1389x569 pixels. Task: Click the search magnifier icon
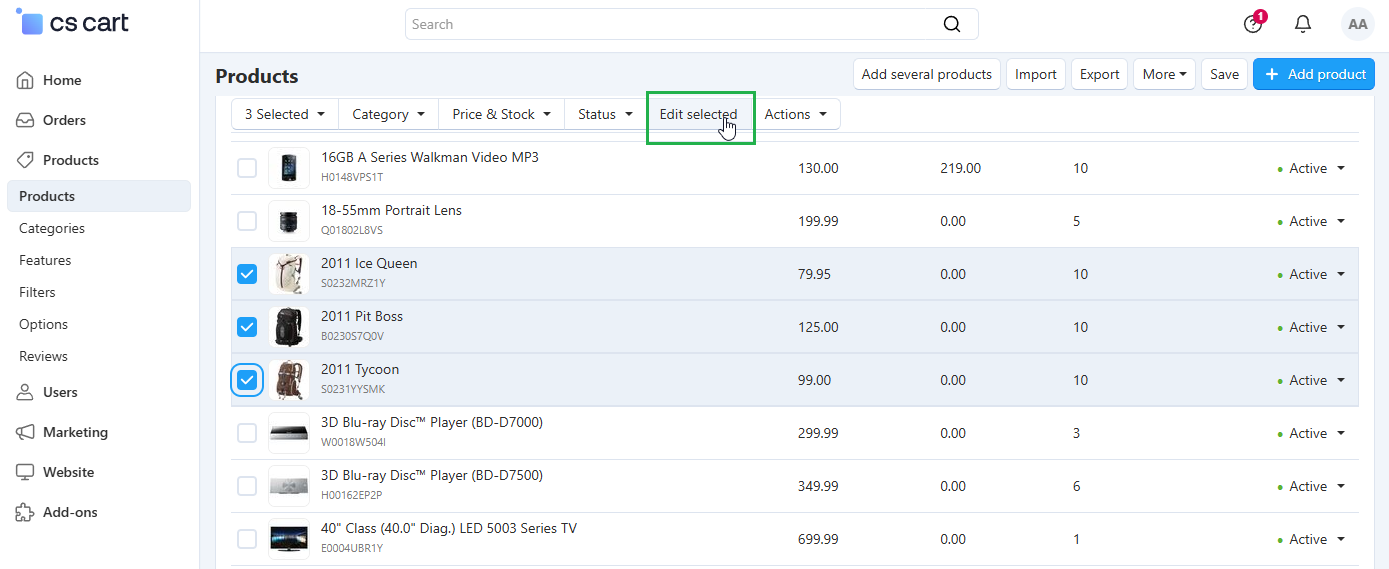click(952, 24)
